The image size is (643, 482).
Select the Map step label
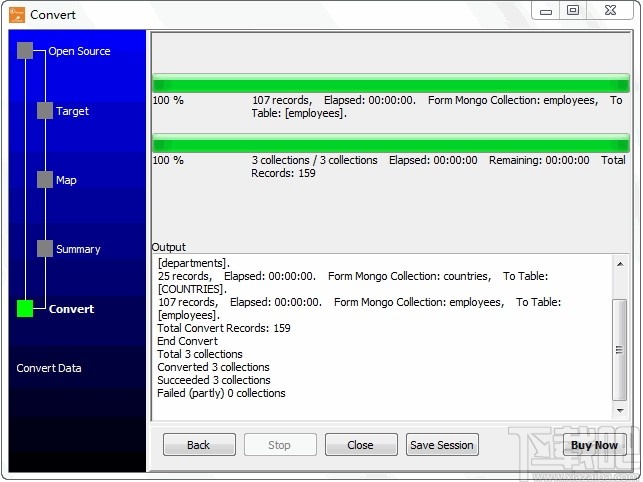pyautogui.click(x=66, y=180)
